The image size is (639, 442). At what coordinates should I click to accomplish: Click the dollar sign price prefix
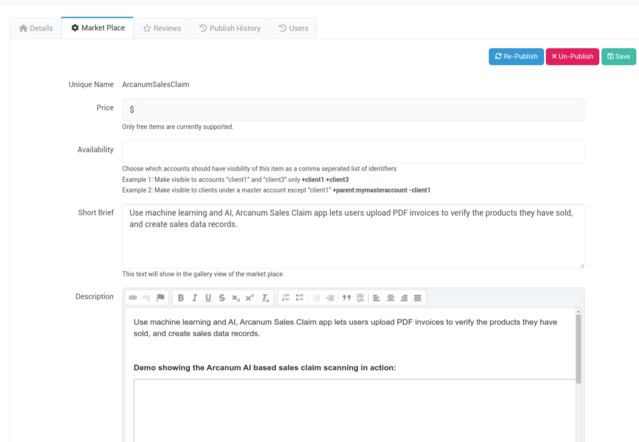click(132, 110)
